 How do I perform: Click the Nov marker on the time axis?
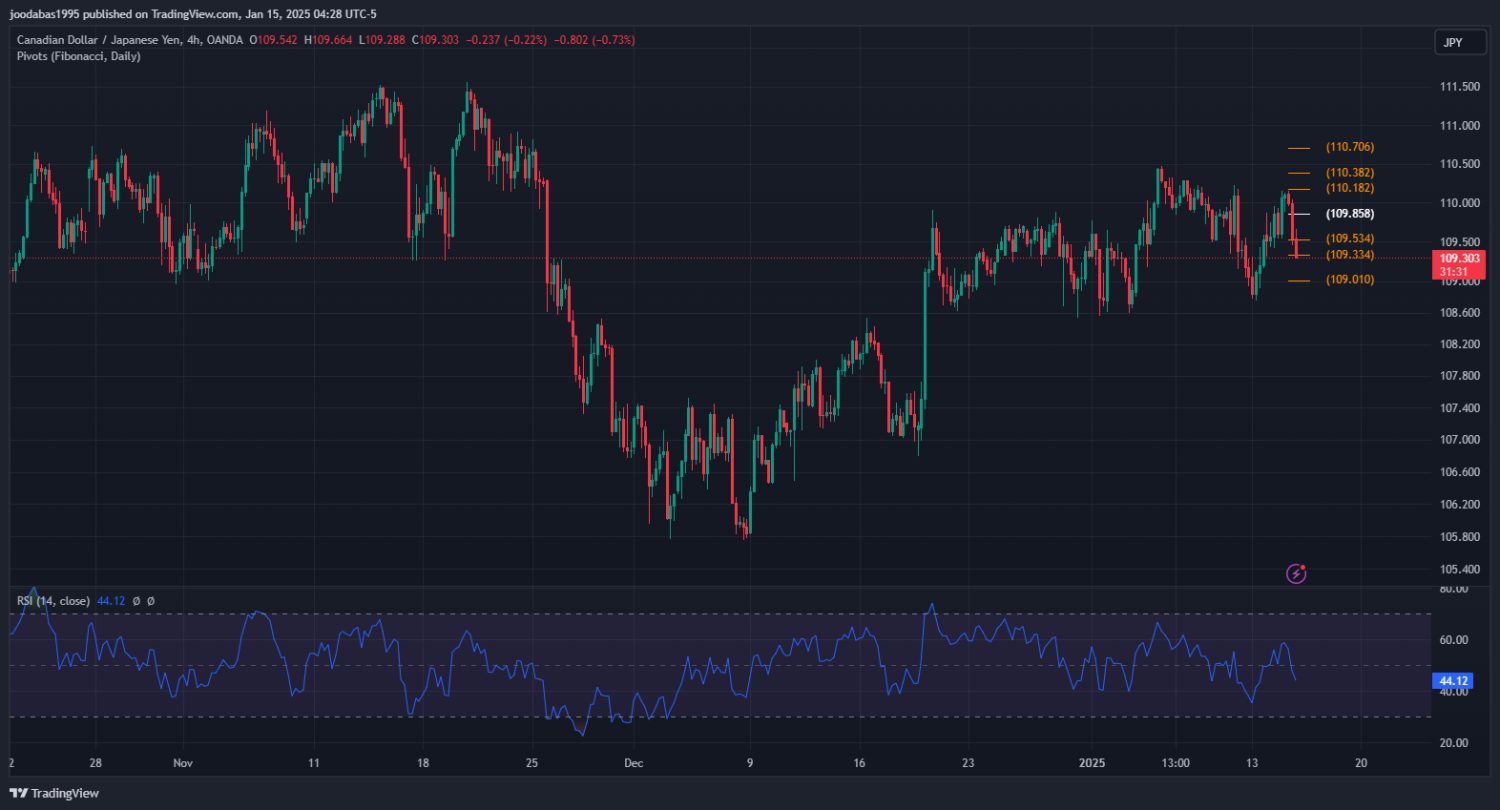(x=182, y=762)
